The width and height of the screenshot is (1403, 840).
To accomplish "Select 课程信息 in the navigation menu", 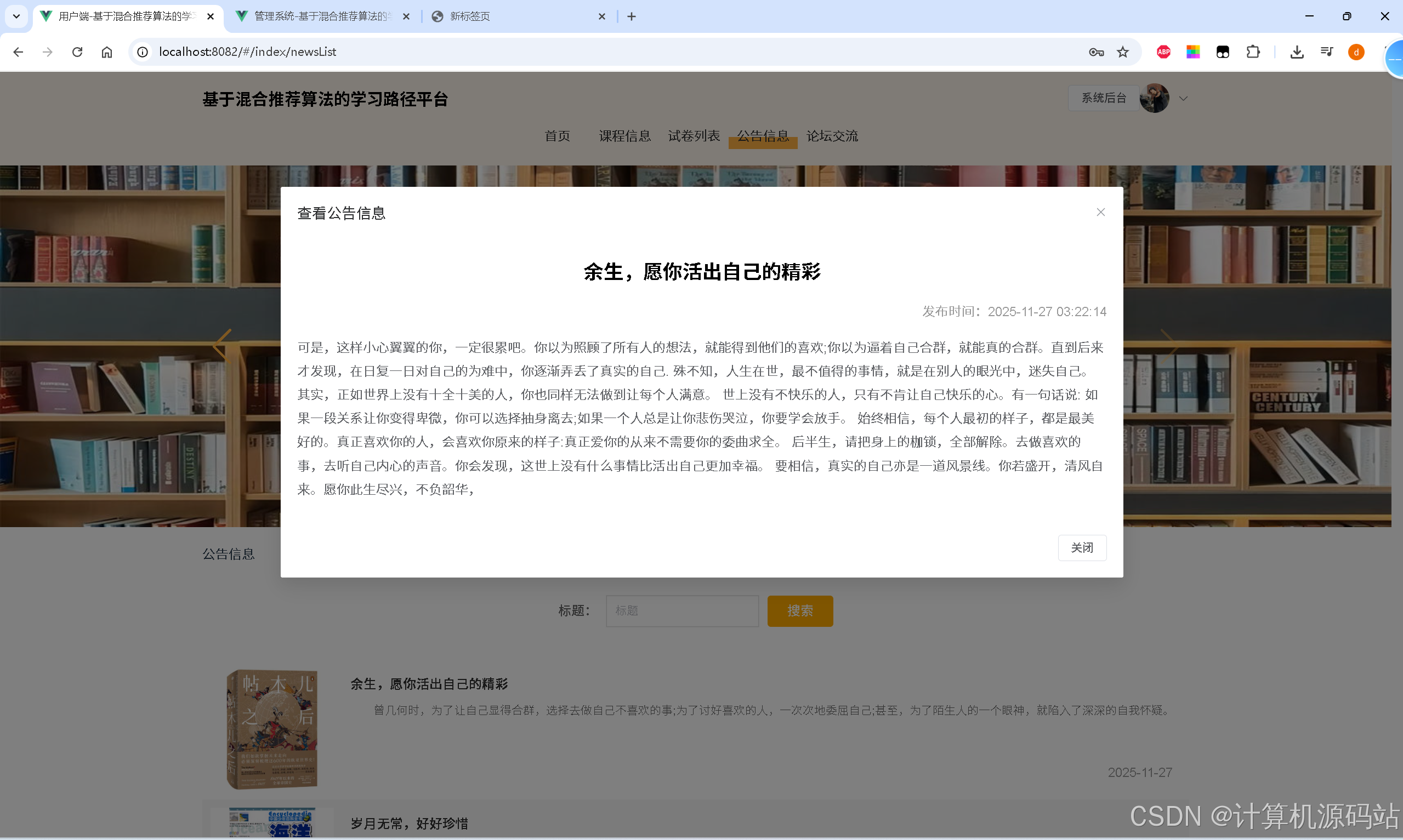I will click(624, 136).
